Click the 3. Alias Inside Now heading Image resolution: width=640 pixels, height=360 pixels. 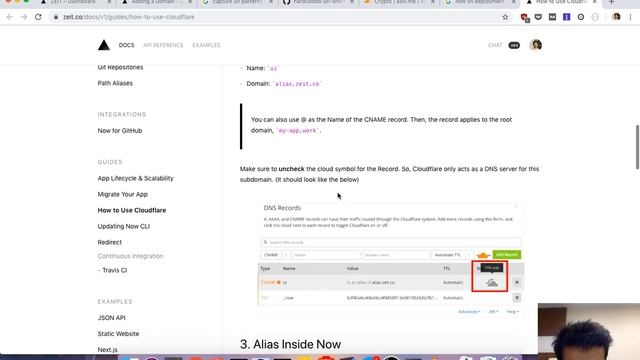pyautogui.click(x=290, y=344)
